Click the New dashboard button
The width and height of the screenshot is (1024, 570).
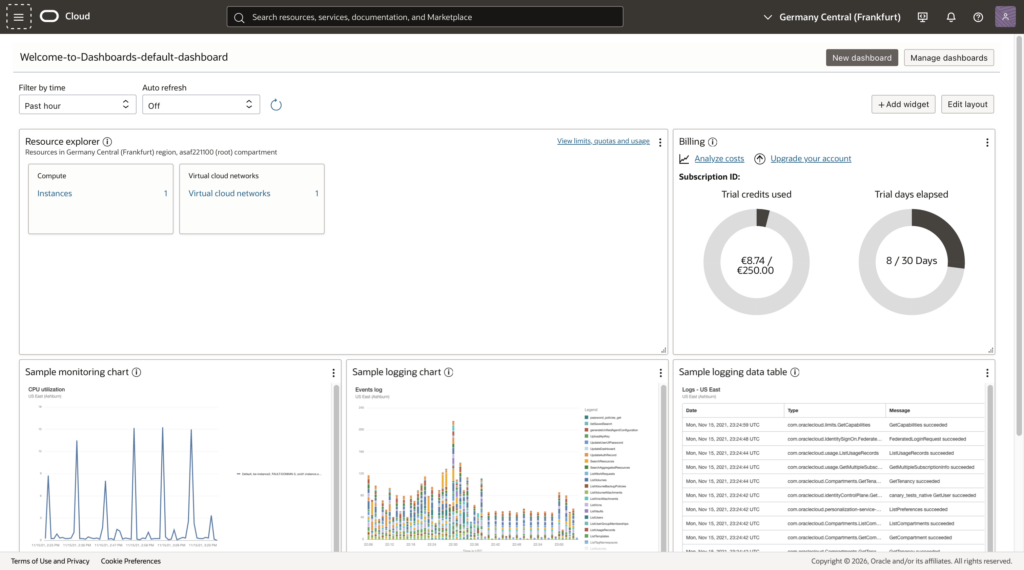tap(861, 58)
